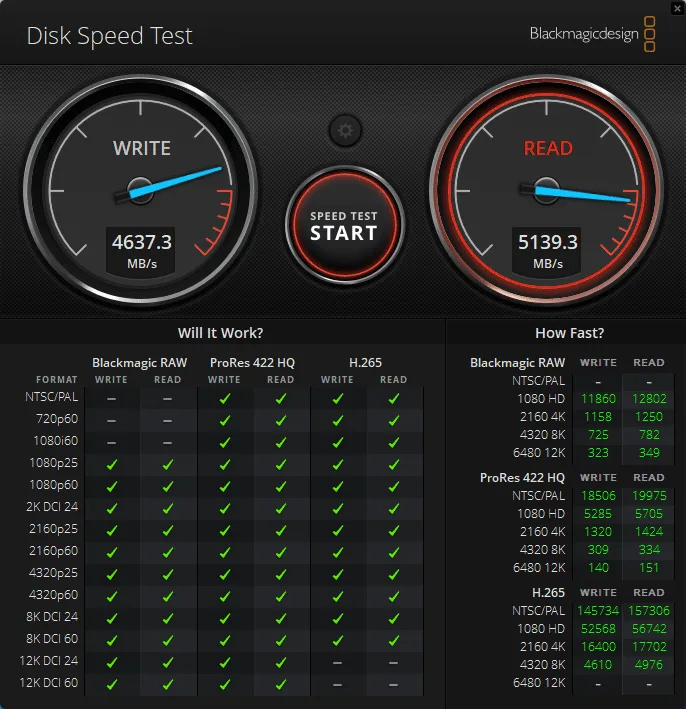The width and height of the screenshot is (686, 709).
Task: Click ProRes 422 HQ read checkmark for 2160p25
Action: pyautogui.click(x=280, y=530)
